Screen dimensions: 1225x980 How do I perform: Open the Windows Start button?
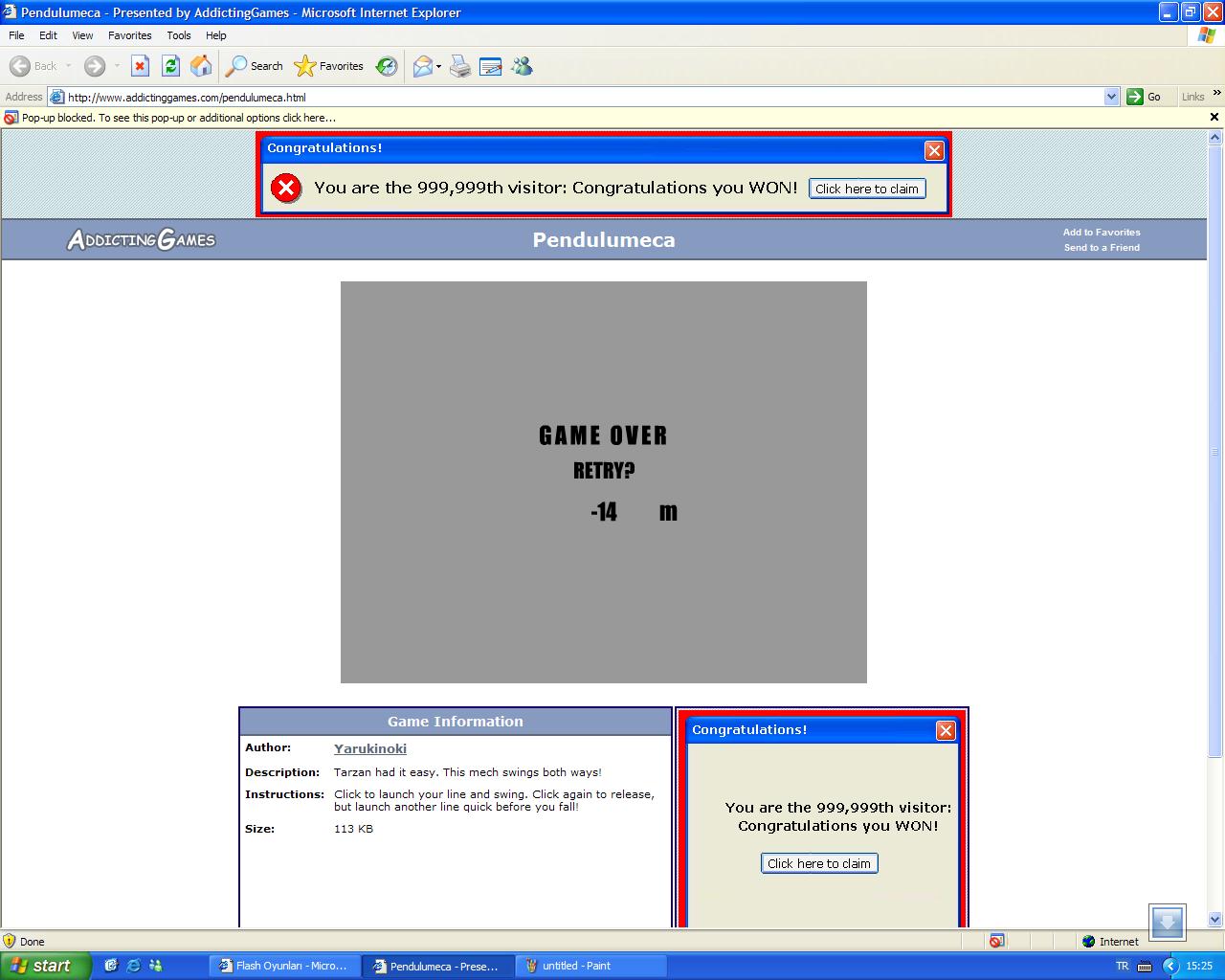(46, 966)
